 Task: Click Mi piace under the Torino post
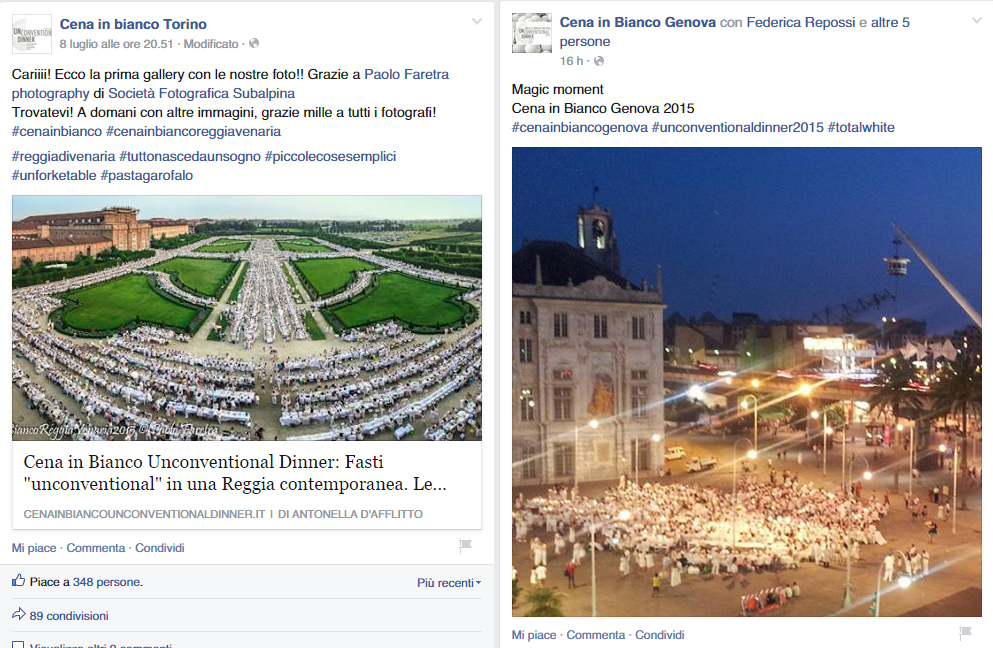pyautogui.click(x=34, y=548)
